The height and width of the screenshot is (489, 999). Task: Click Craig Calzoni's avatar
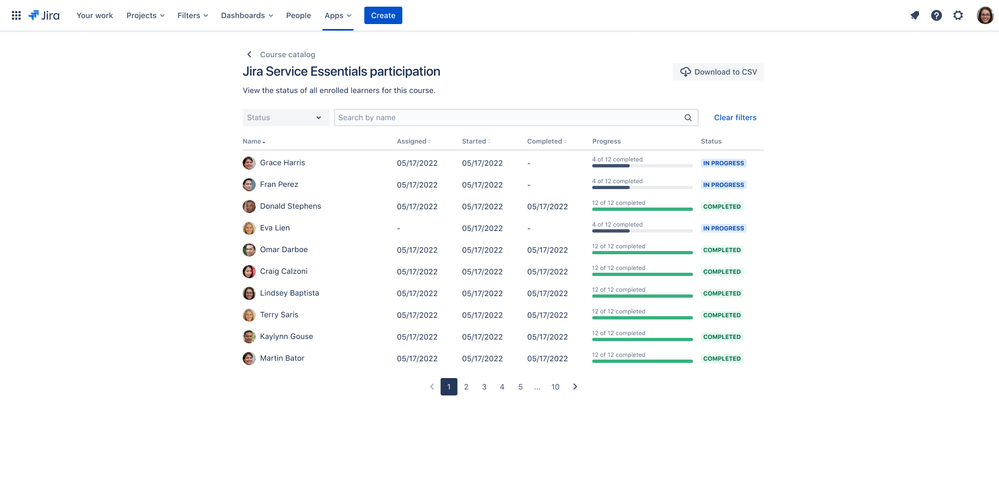[x=249, y=272]
